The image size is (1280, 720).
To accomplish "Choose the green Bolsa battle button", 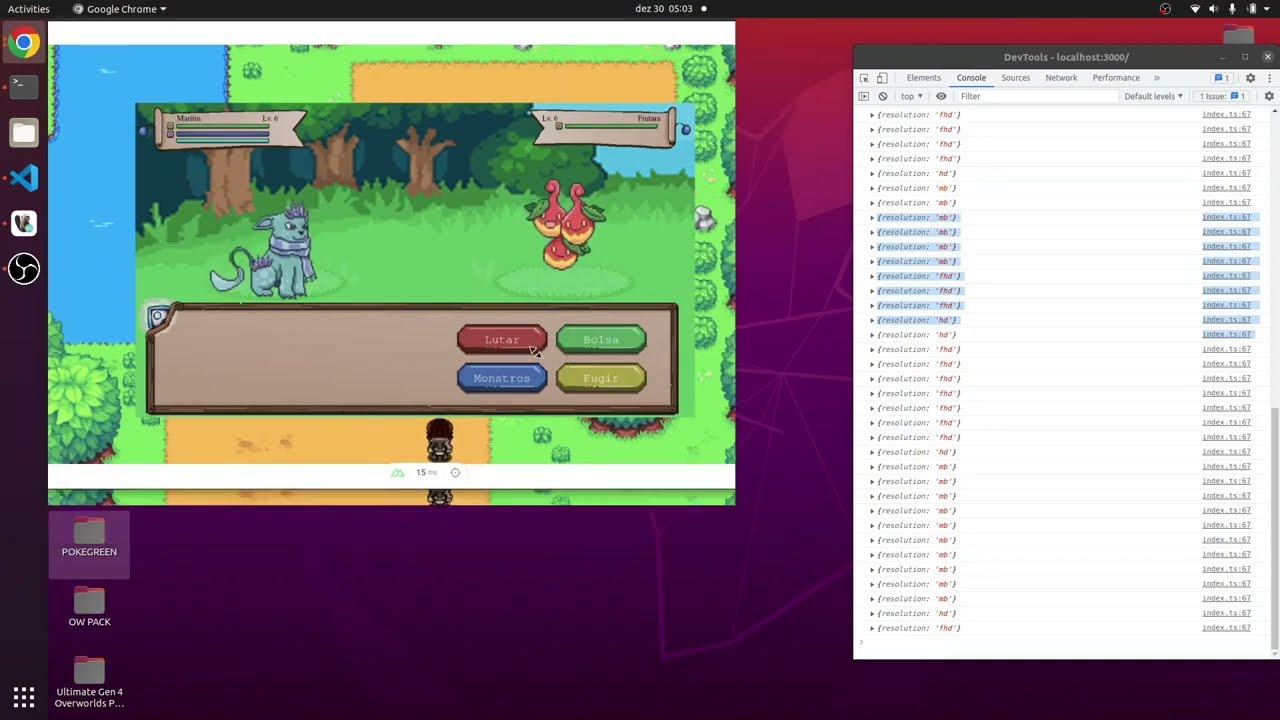I will click(601, 340).
